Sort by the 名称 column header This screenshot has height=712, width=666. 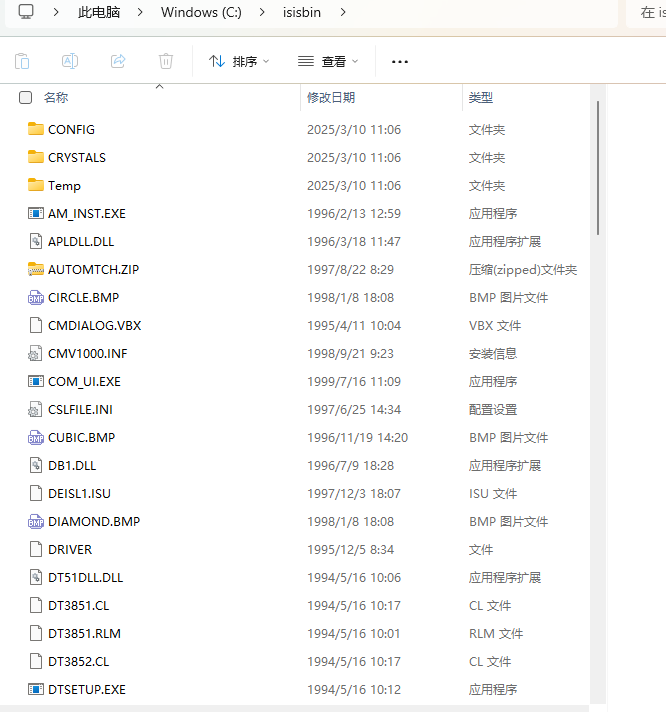point(56,97)
